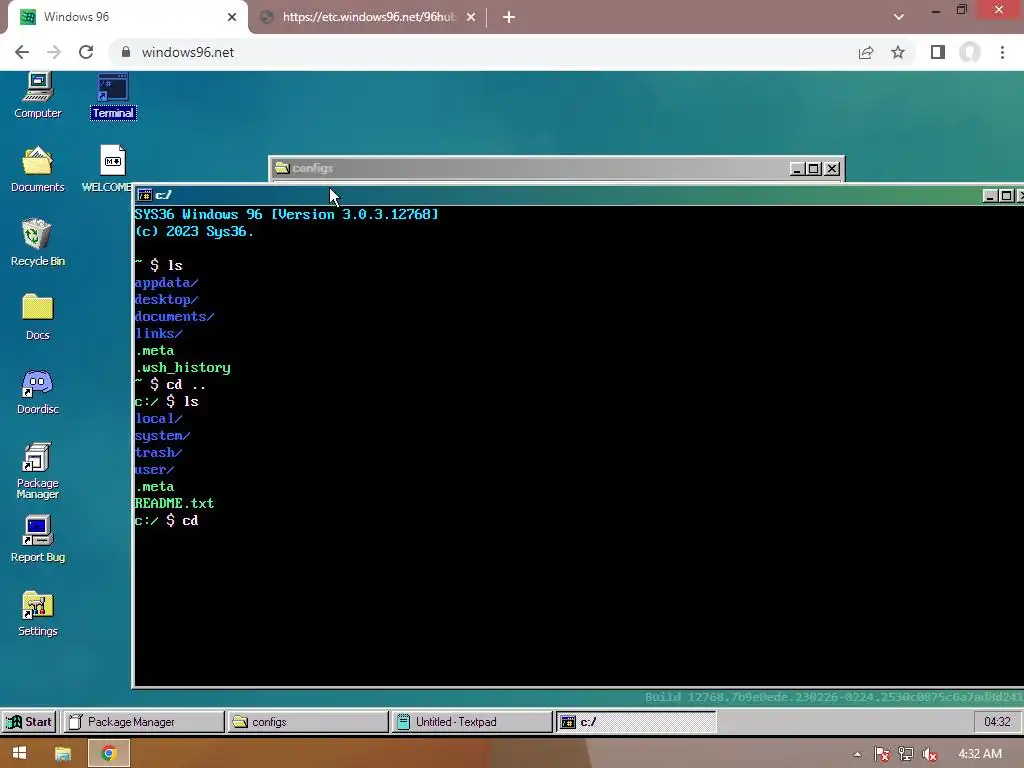The image size is (1024, 768).
Task: Click 'trash/' in terminal listing
Action: (x=158, y=453)
